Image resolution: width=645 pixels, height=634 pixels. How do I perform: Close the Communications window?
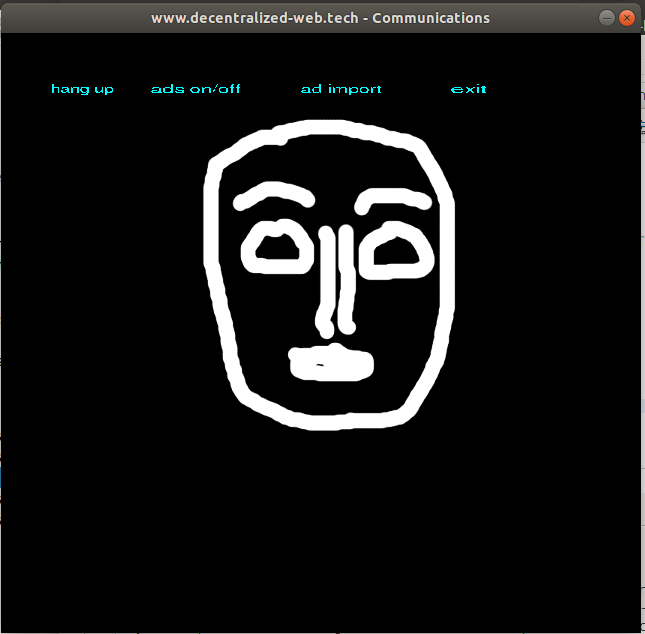click(627, 18)
